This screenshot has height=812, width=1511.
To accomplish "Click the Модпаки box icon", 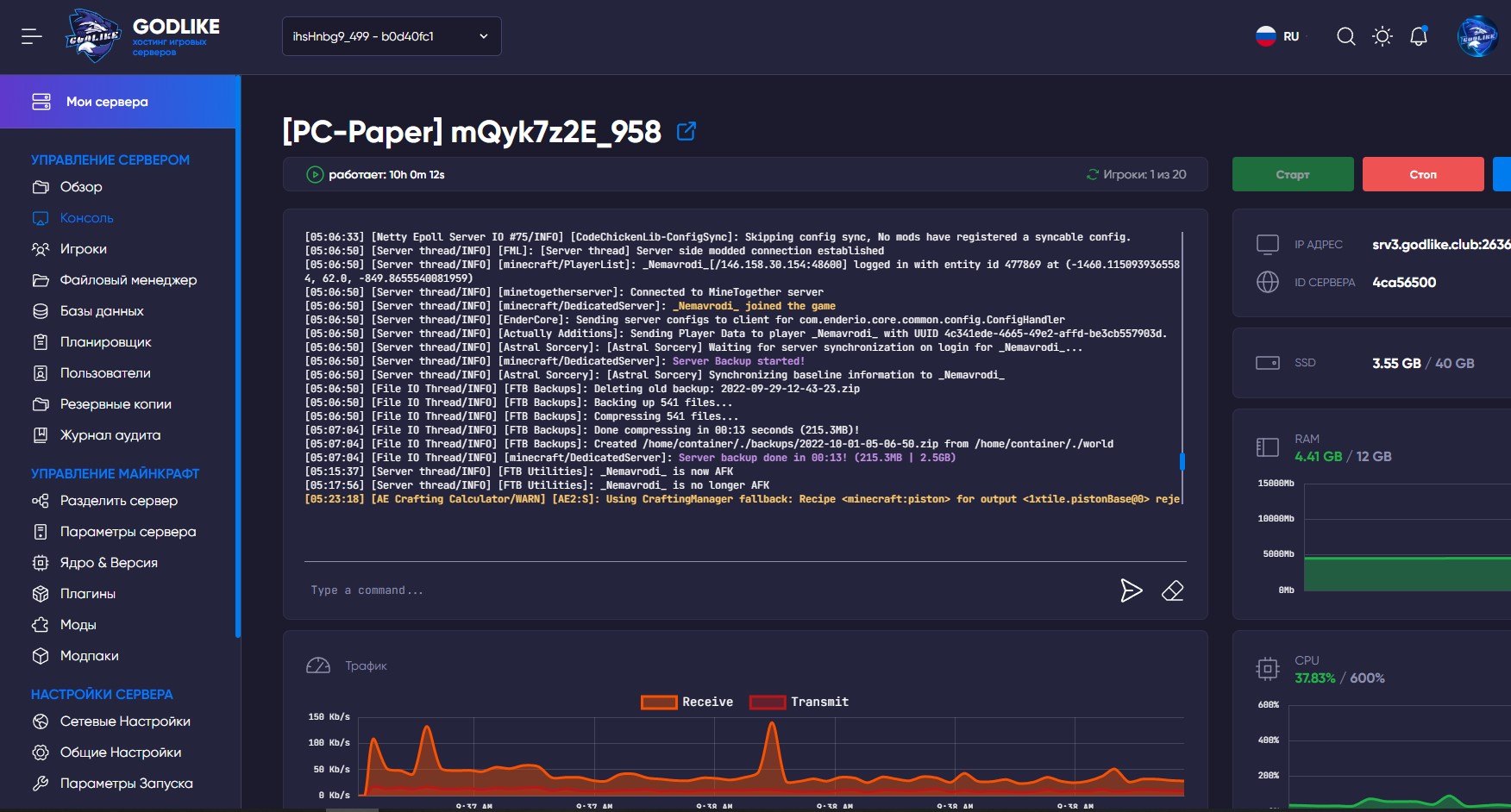I will [x=41, y=656].
